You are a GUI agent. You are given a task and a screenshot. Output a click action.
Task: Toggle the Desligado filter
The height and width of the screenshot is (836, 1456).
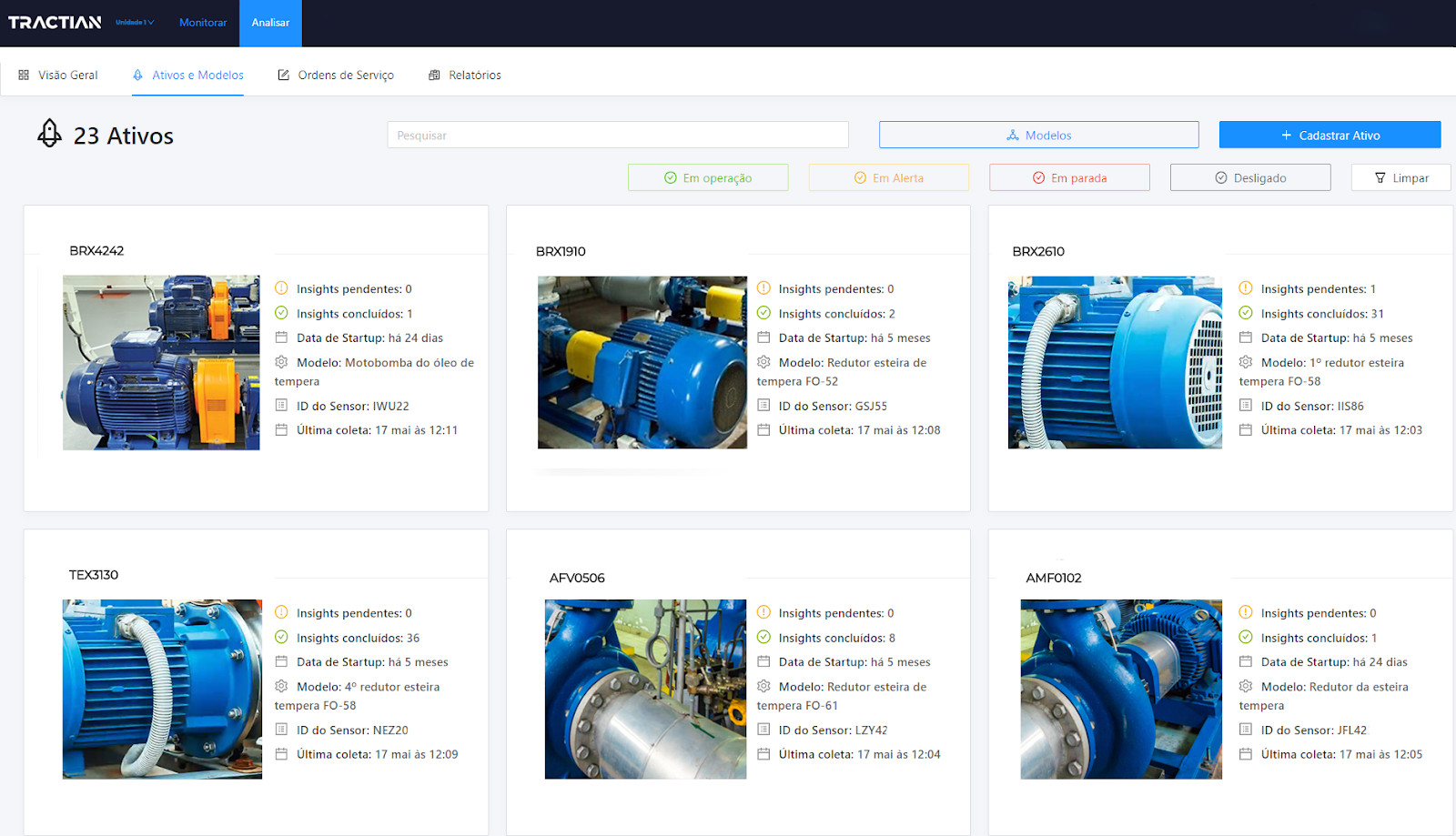click(x=1250, y=177)
